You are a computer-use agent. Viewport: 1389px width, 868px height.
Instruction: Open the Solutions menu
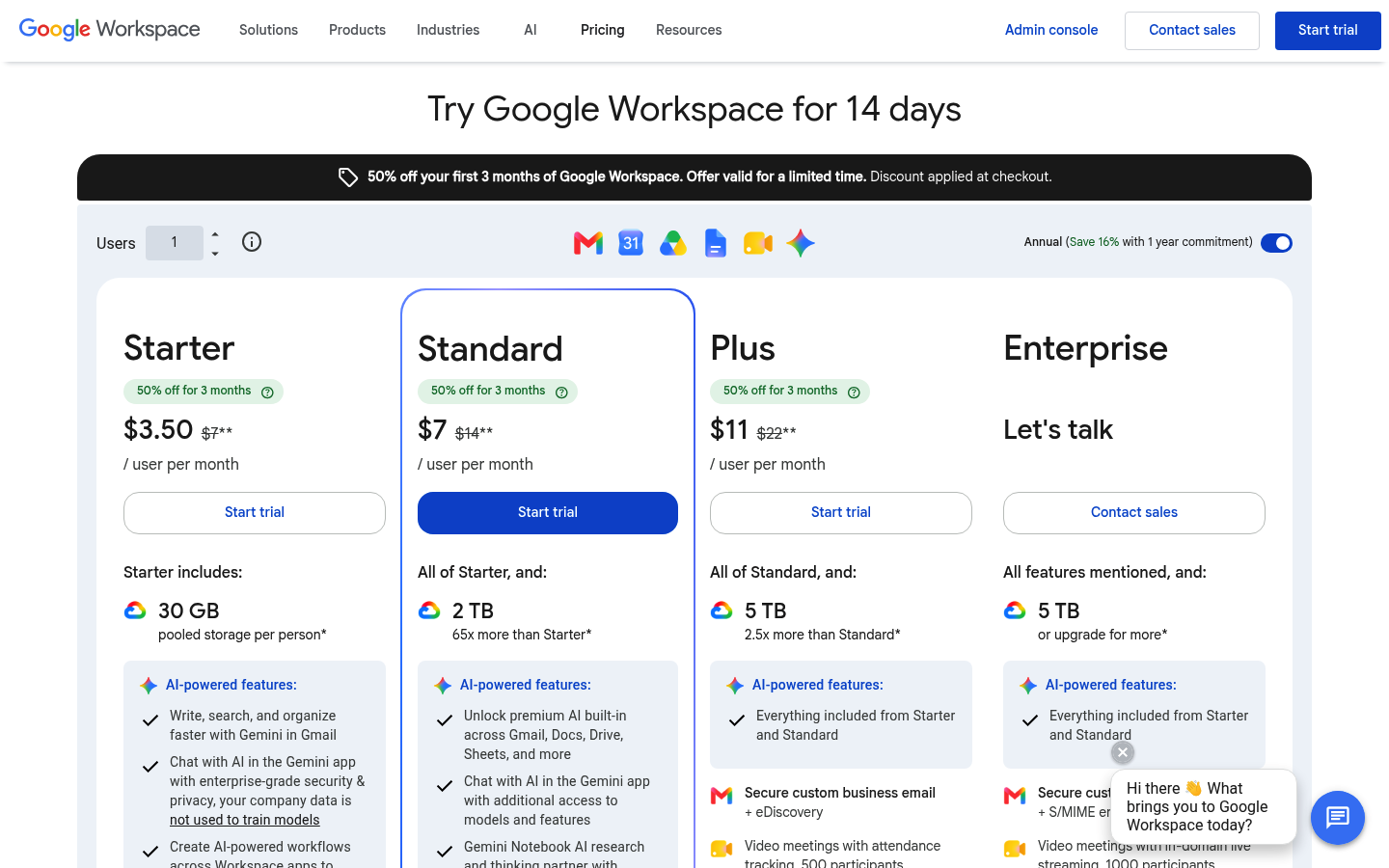268,30
